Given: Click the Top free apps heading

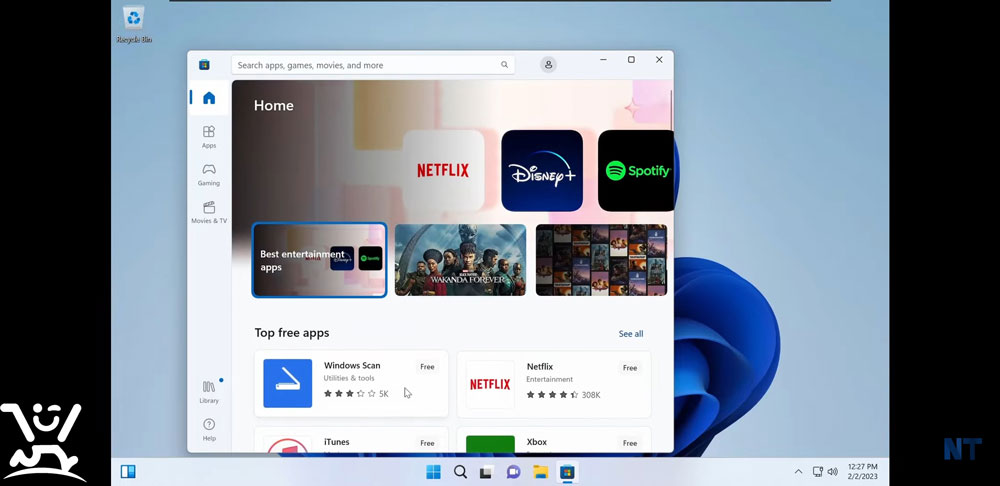Looking at the screenshot, I should [x=292, y=333].
